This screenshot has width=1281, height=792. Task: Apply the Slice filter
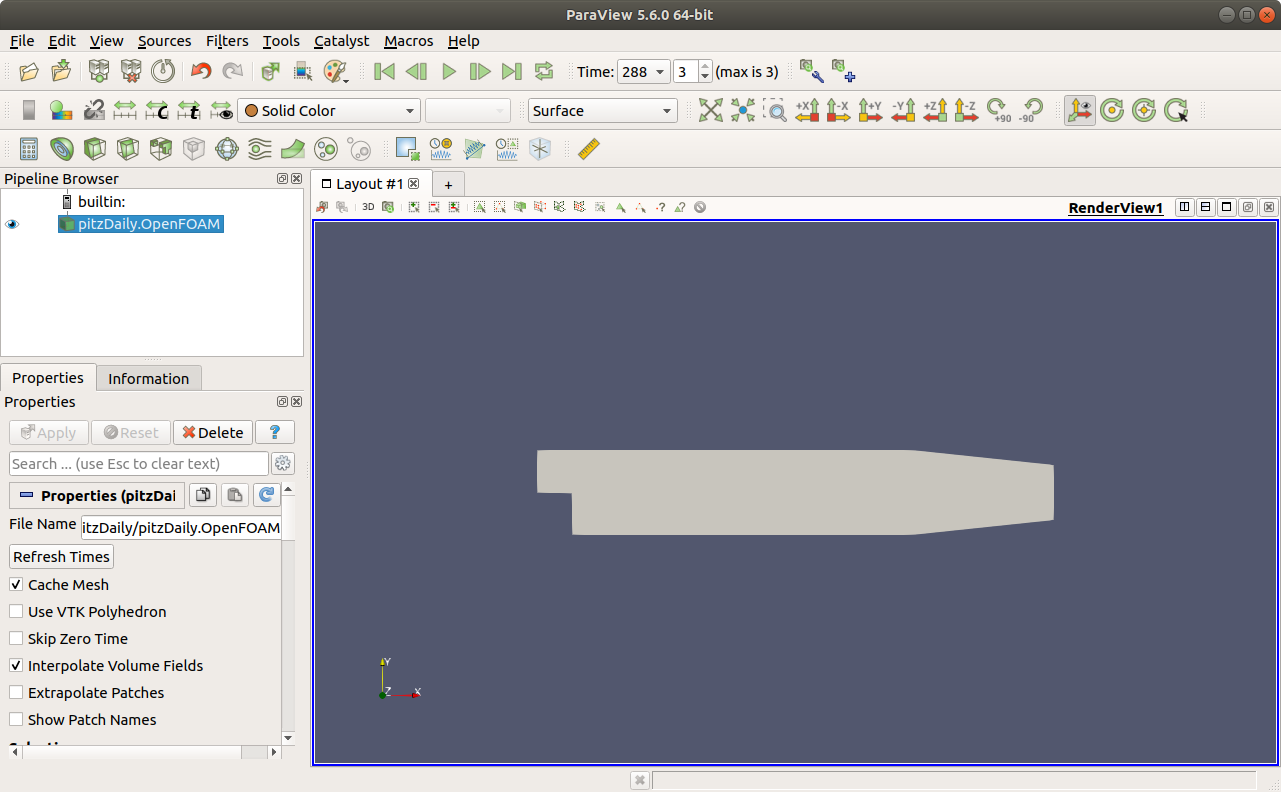coord(127,150)
